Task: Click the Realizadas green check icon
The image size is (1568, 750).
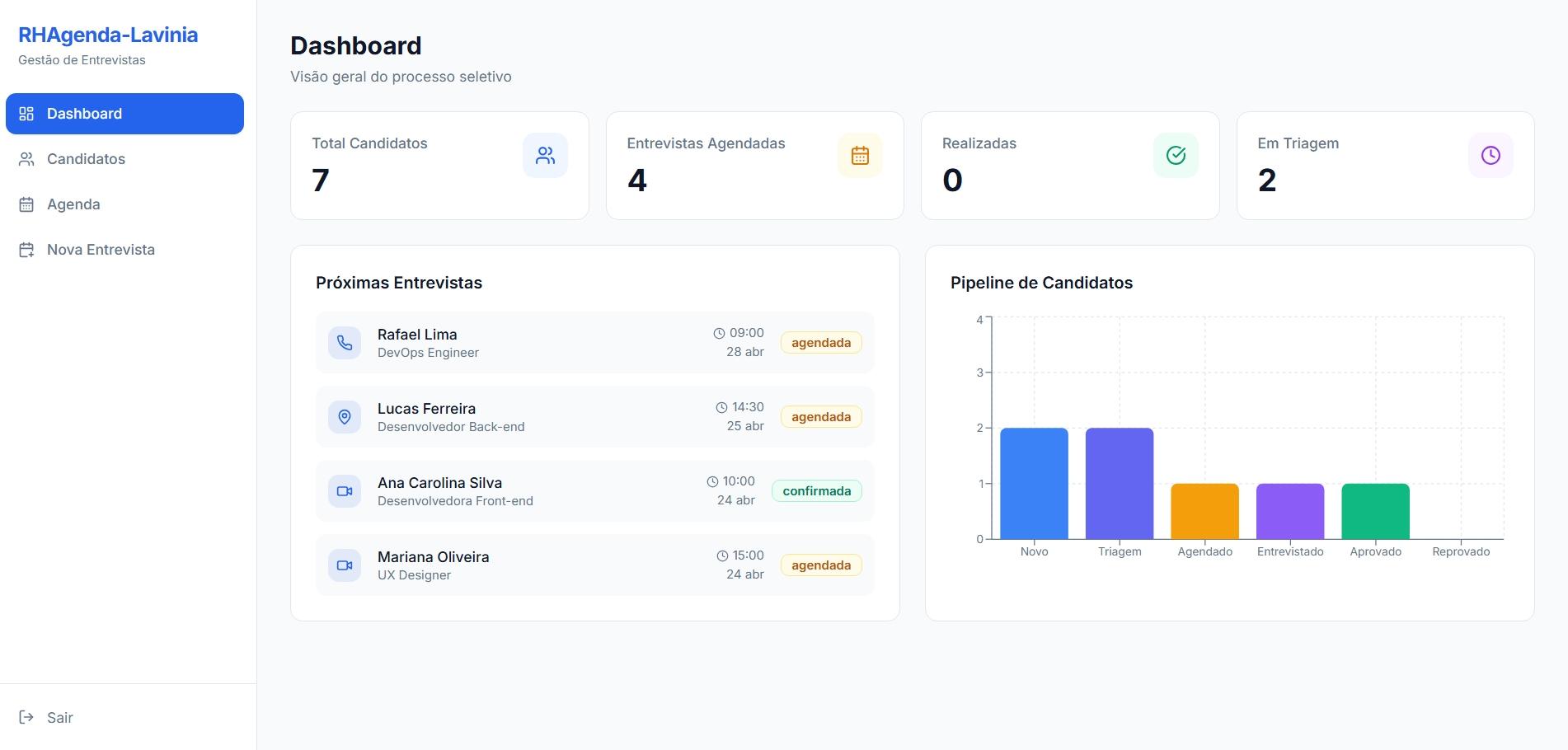Action: click(1176, 155)
